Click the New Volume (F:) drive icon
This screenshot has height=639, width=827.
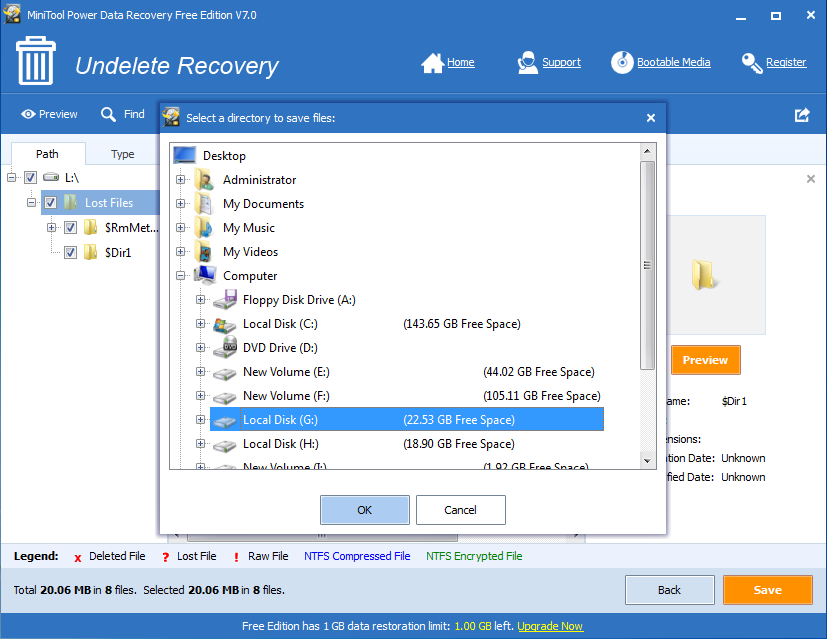[x=225, y=397]
